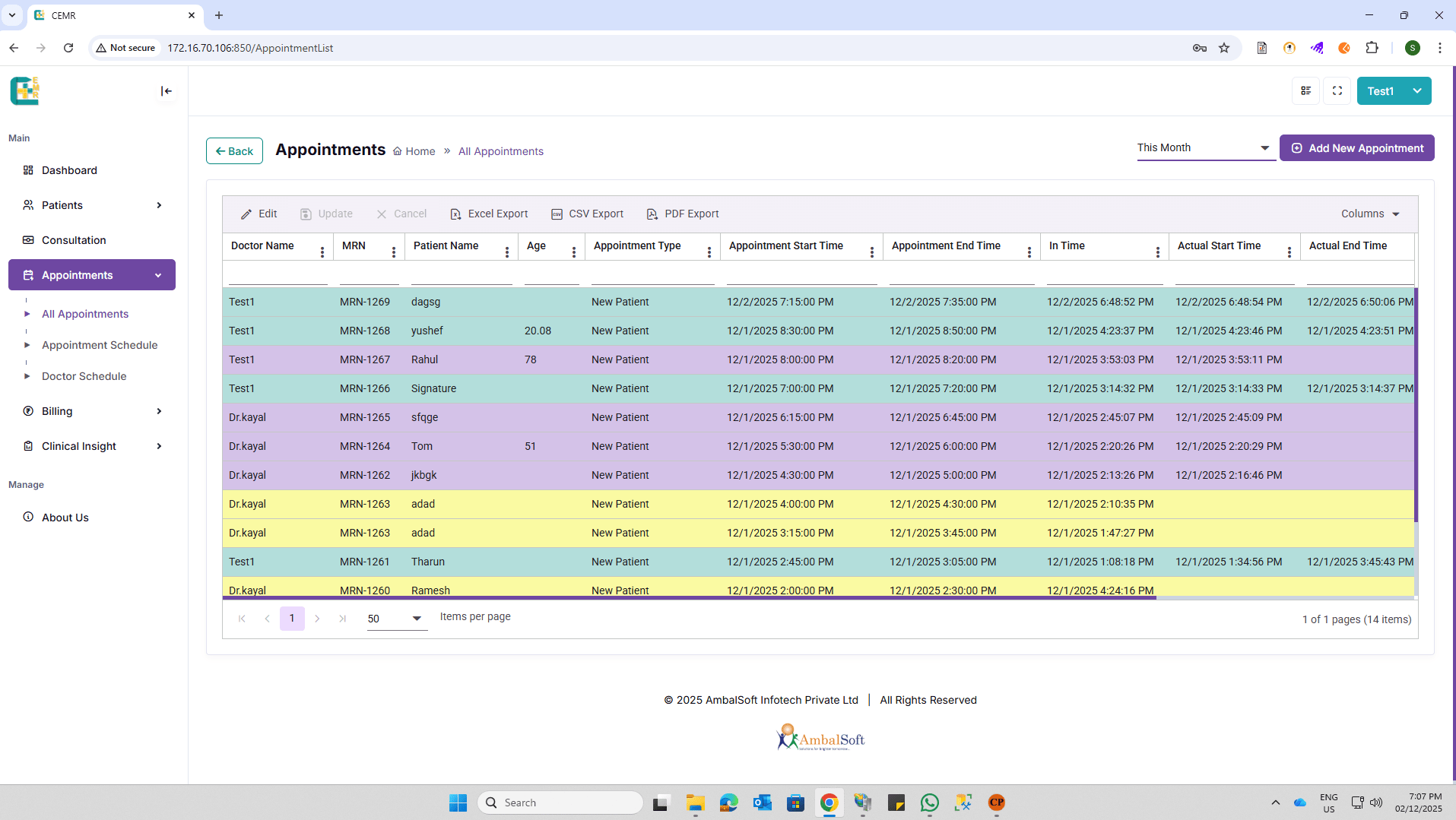Image resolution: width=1456 pixels, height=820 pixels.
Task: Go to the first page of results
Action: pyautogui.click(x=242, y=619)
